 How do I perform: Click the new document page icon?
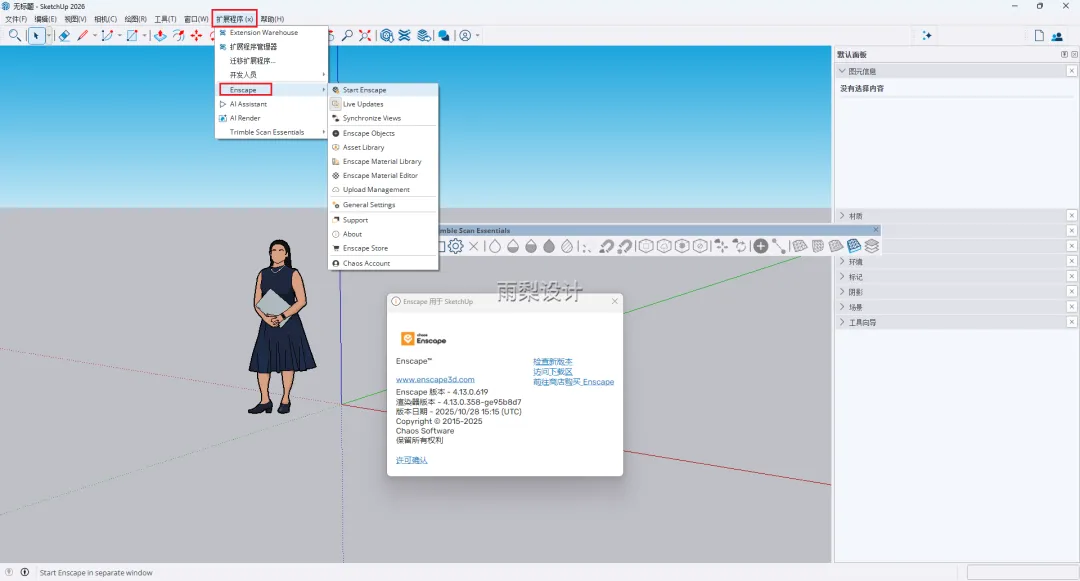1039,35
